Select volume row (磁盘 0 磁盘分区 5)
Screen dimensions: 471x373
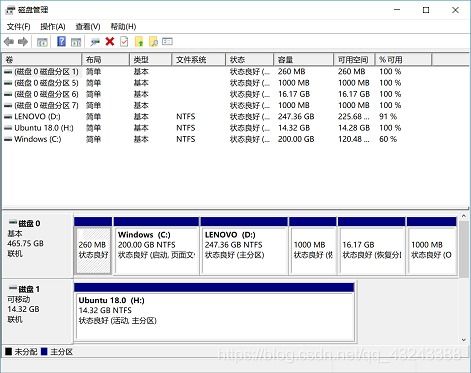click(x=217, y=83)
